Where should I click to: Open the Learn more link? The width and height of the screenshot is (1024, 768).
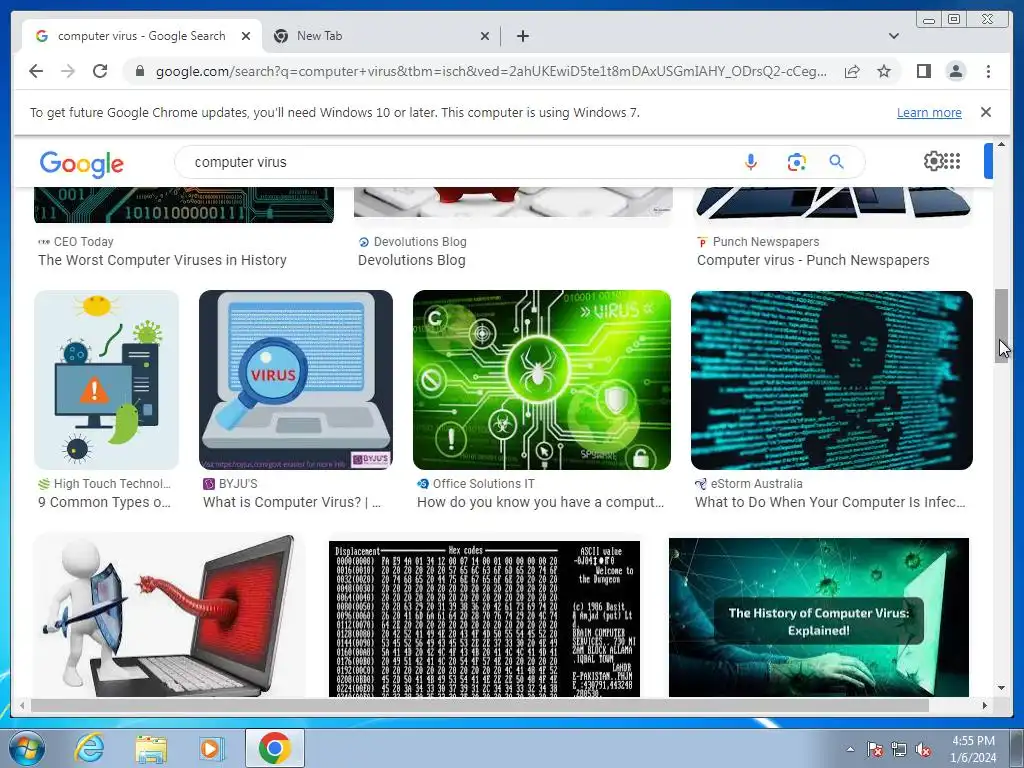point(929,112)
